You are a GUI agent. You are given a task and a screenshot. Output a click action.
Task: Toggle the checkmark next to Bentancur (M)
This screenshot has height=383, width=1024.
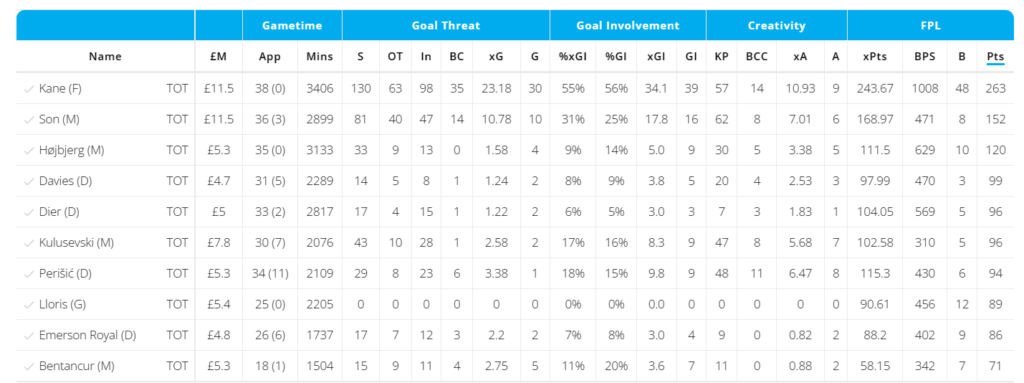(28, 366)
